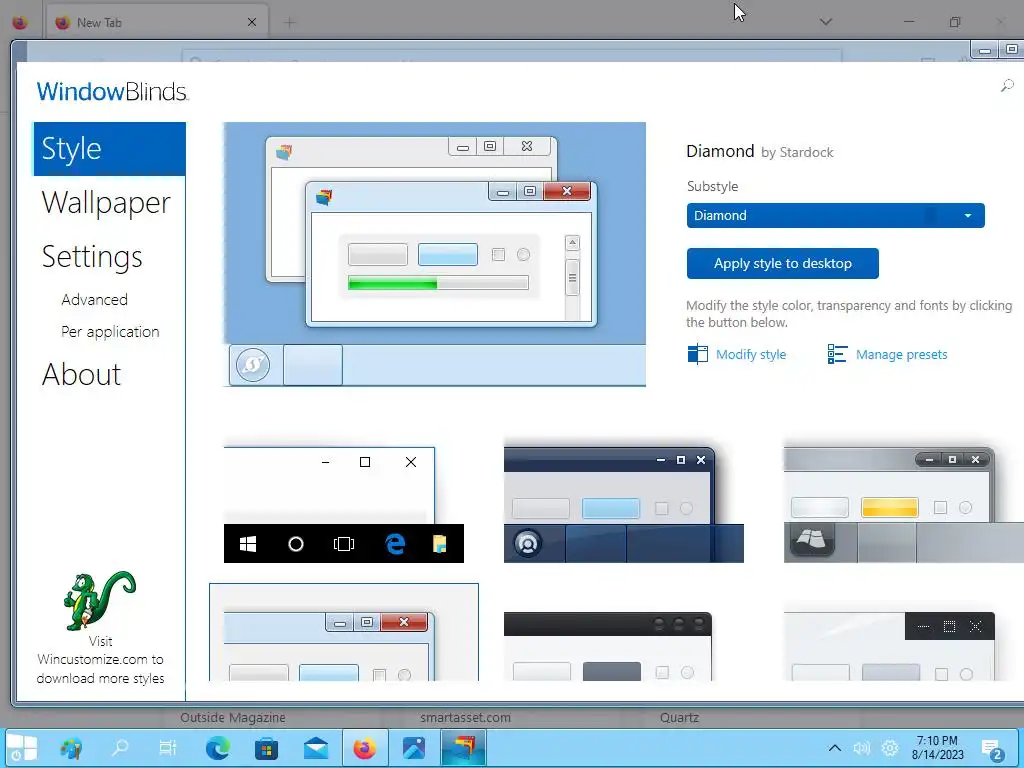
Task: Open the Style section in WindowBlinds
Action: tap(109, 149)
